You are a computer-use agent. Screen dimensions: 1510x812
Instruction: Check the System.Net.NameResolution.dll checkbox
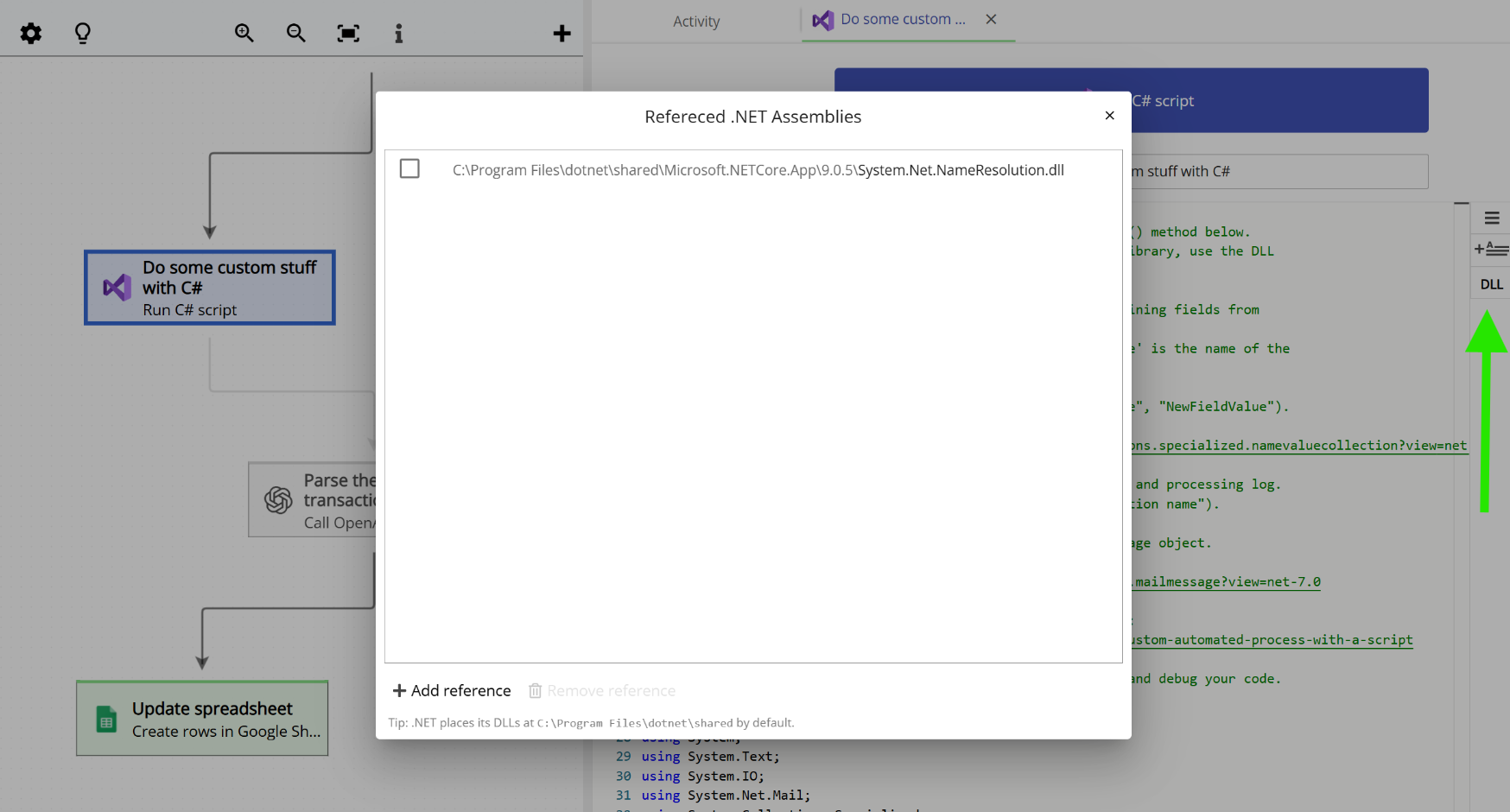(409, 168)
